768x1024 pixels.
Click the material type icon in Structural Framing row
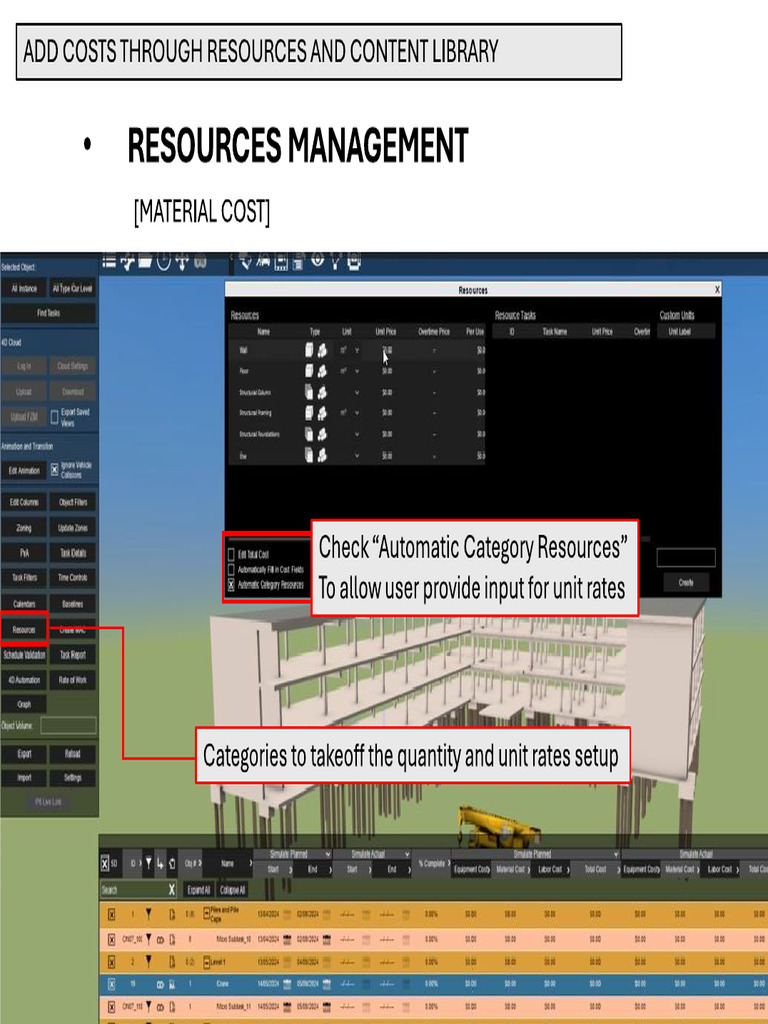(310, 413)
